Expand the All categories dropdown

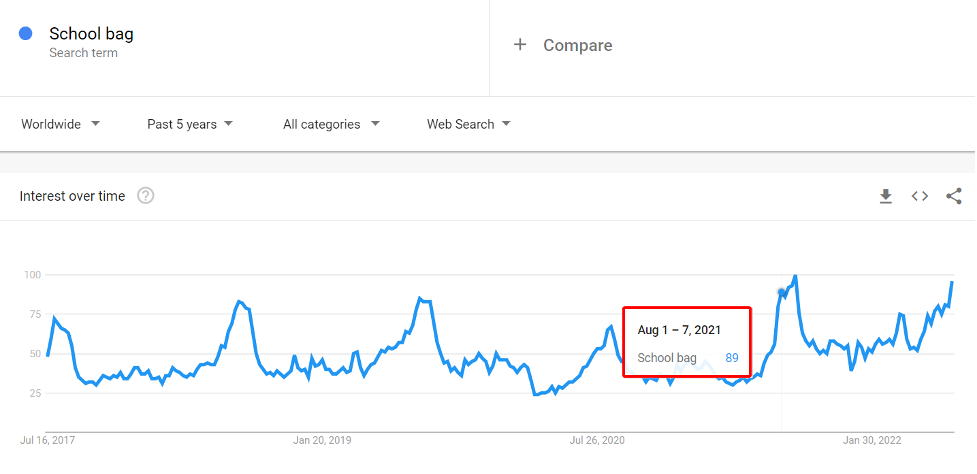[x=331, y=124]
